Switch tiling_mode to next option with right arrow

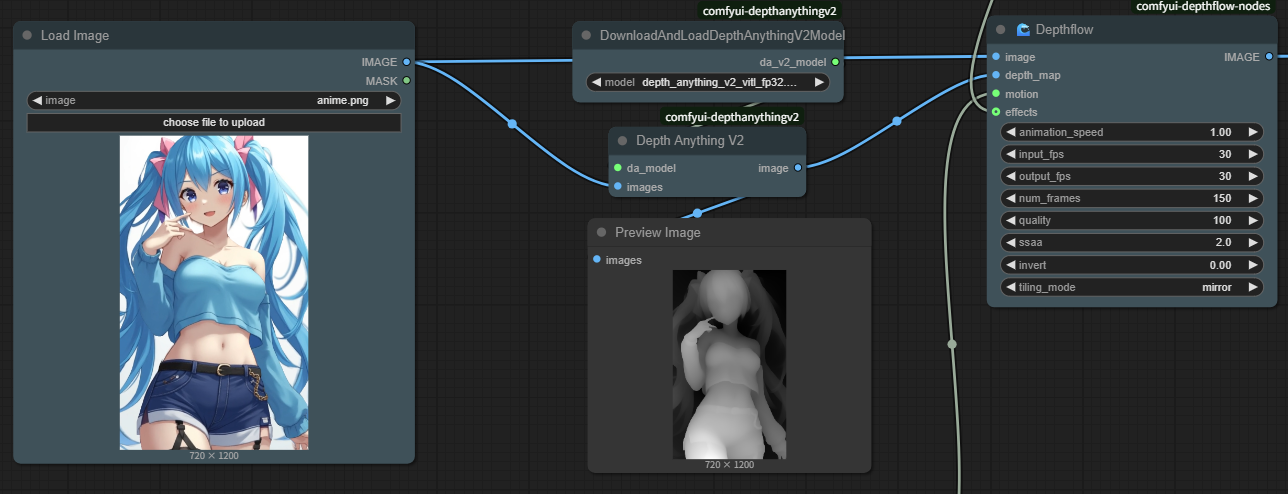[1252, 286]
